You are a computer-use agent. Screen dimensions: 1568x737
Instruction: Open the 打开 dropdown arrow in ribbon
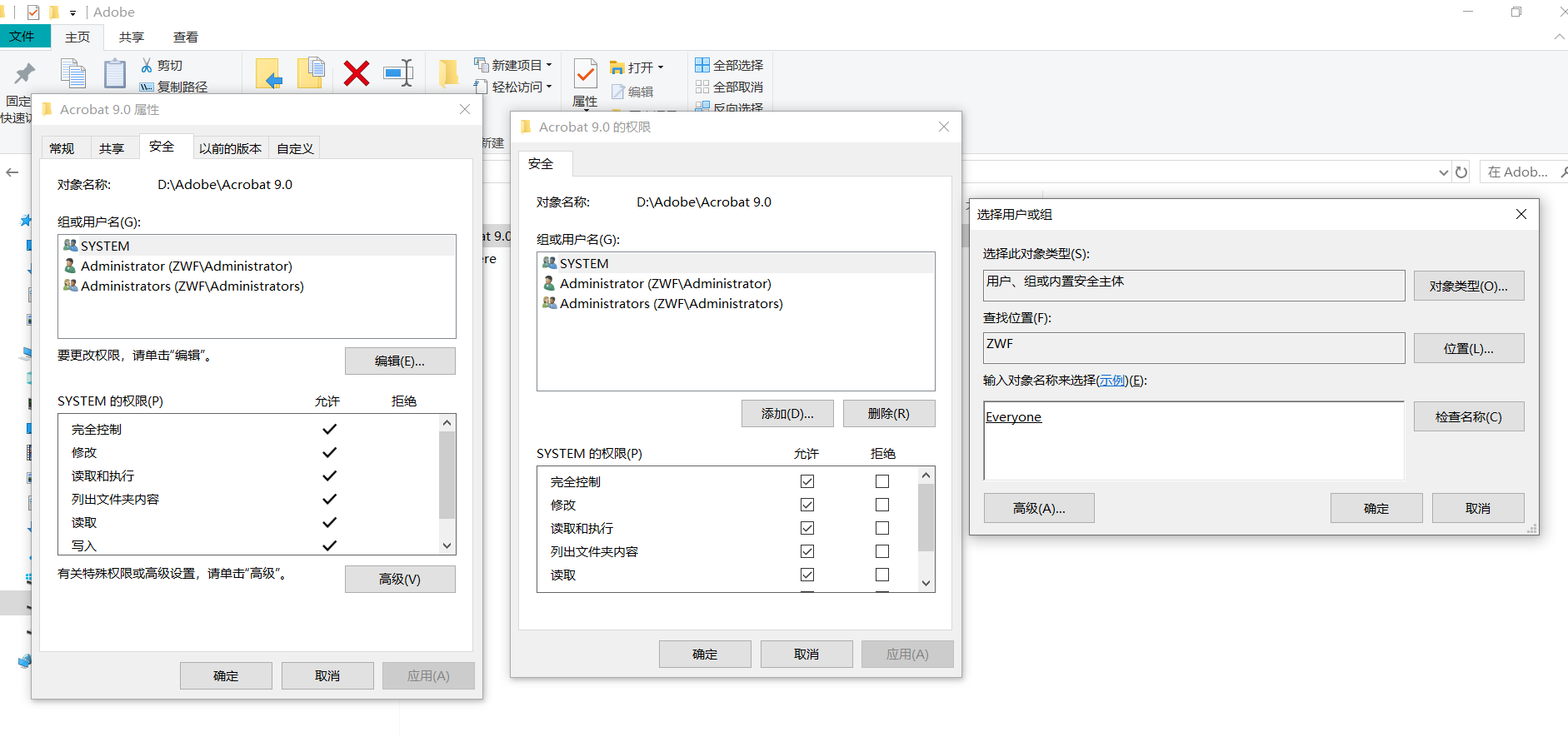pos(661,67)
